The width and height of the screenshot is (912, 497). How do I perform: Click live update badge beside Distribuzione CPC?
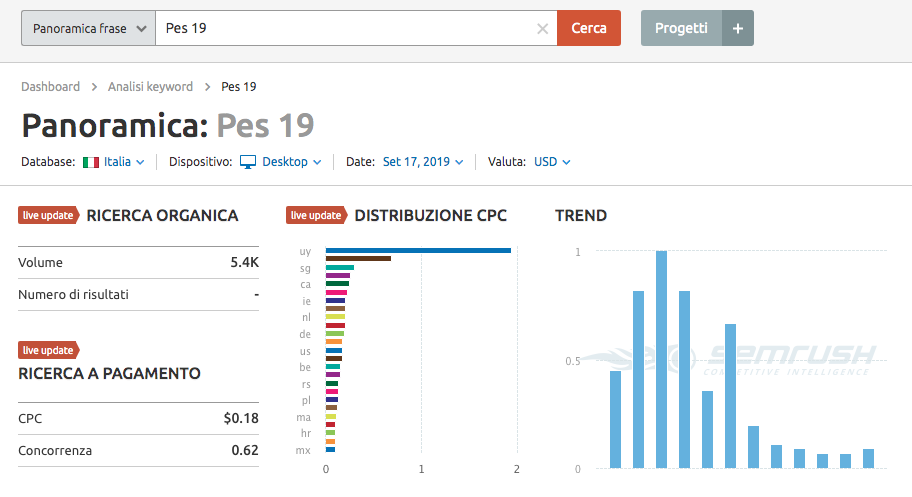click(316, 215)
